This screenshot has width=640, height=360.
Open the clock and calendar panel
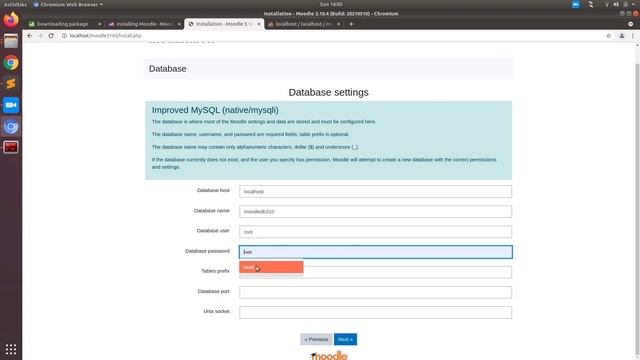(331, 4)
